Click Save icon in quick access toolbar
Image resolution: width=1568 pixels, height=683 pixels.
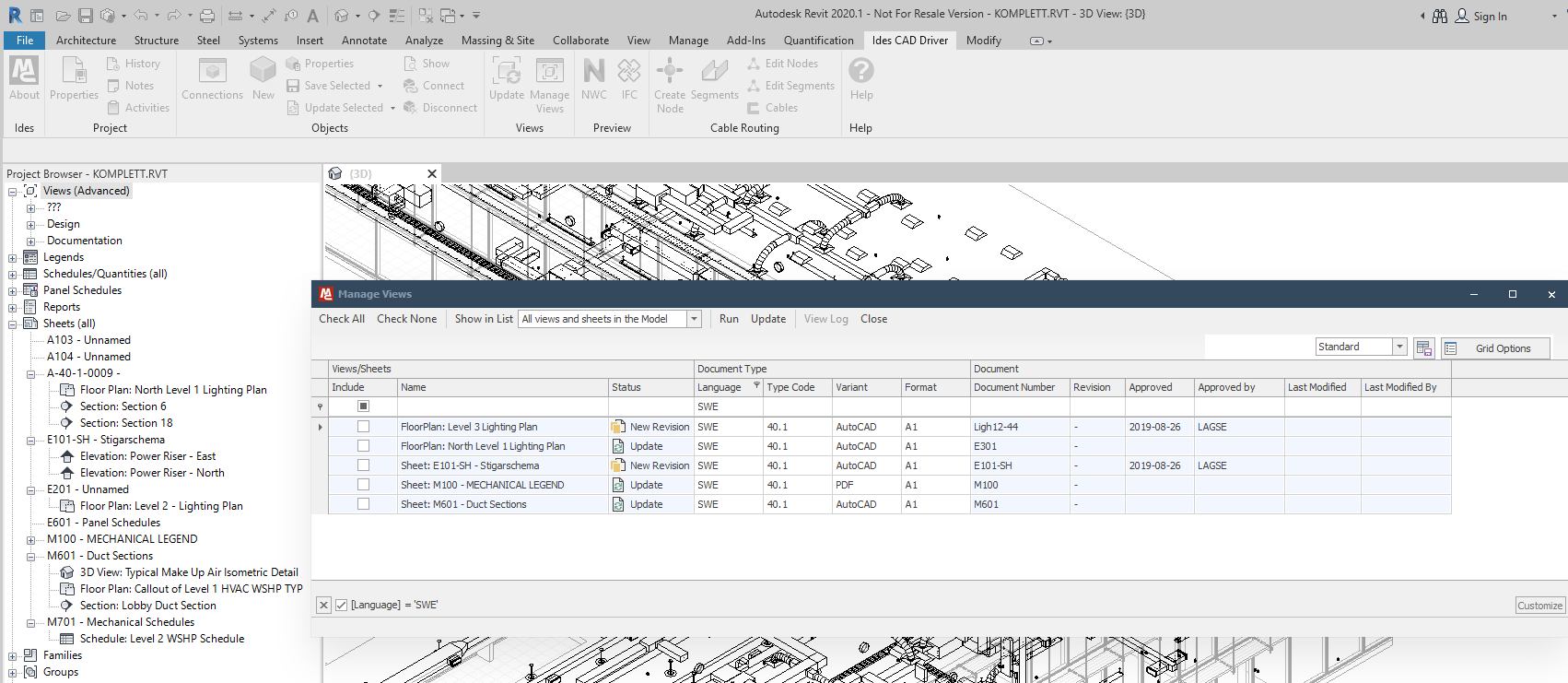coord(85,16)
